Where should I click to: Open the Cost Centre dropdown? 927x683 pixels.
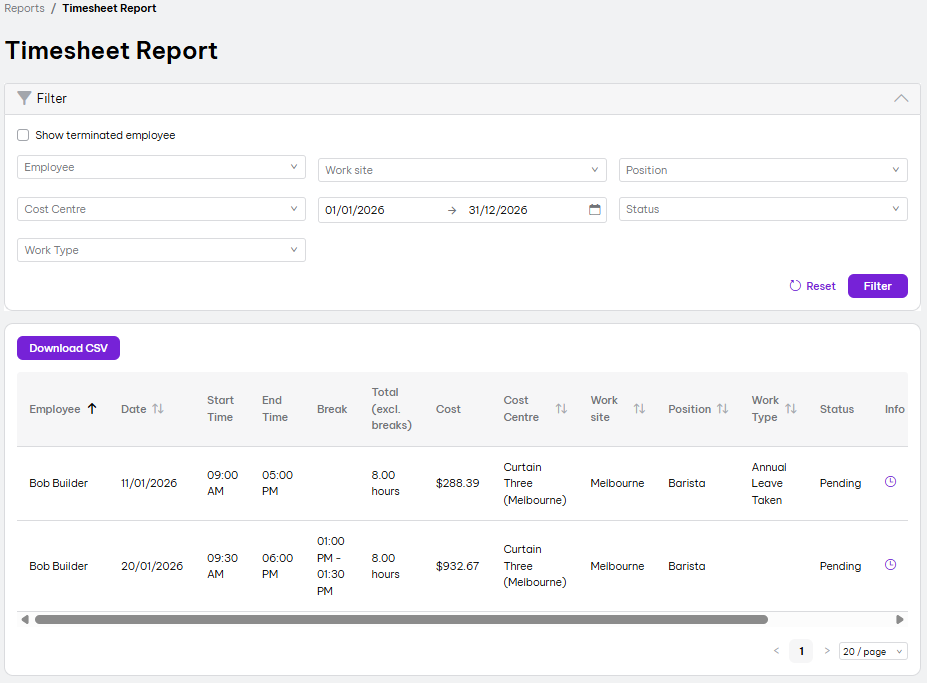click(x=161, y=209)
